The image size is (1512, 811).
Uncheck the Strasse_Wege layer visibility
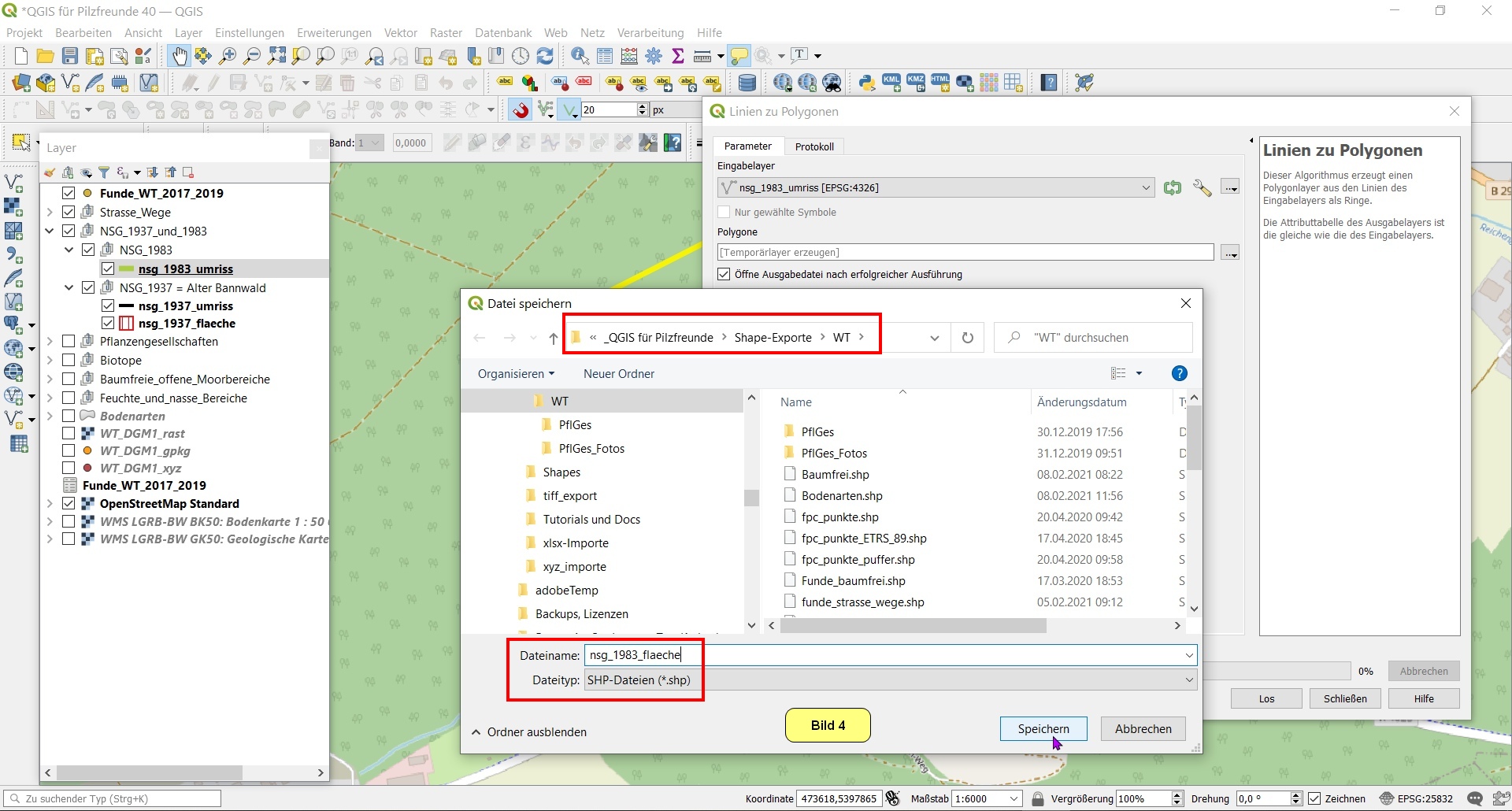point(69,213)
